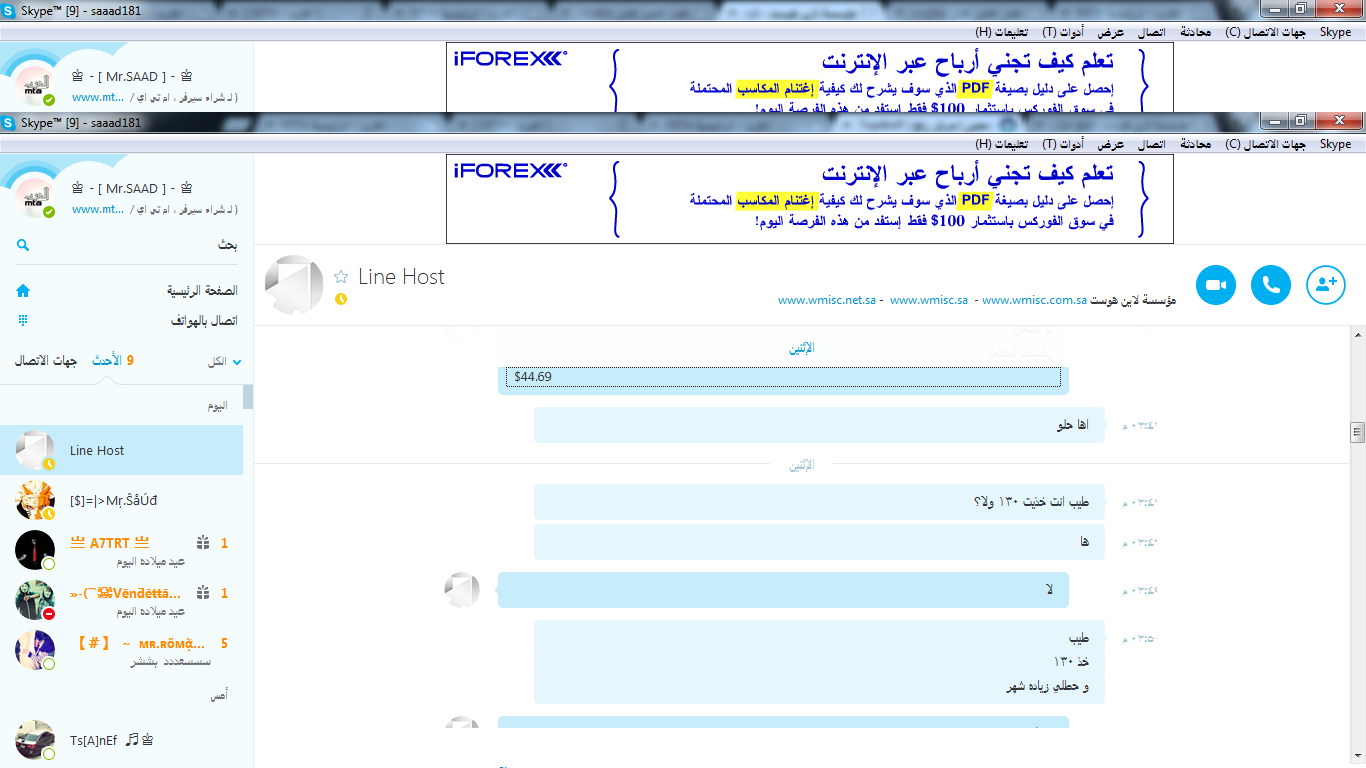Click Line Host's avatar in conversation header
This screenshot has height=768, width=1366.
tap(294, 285)
